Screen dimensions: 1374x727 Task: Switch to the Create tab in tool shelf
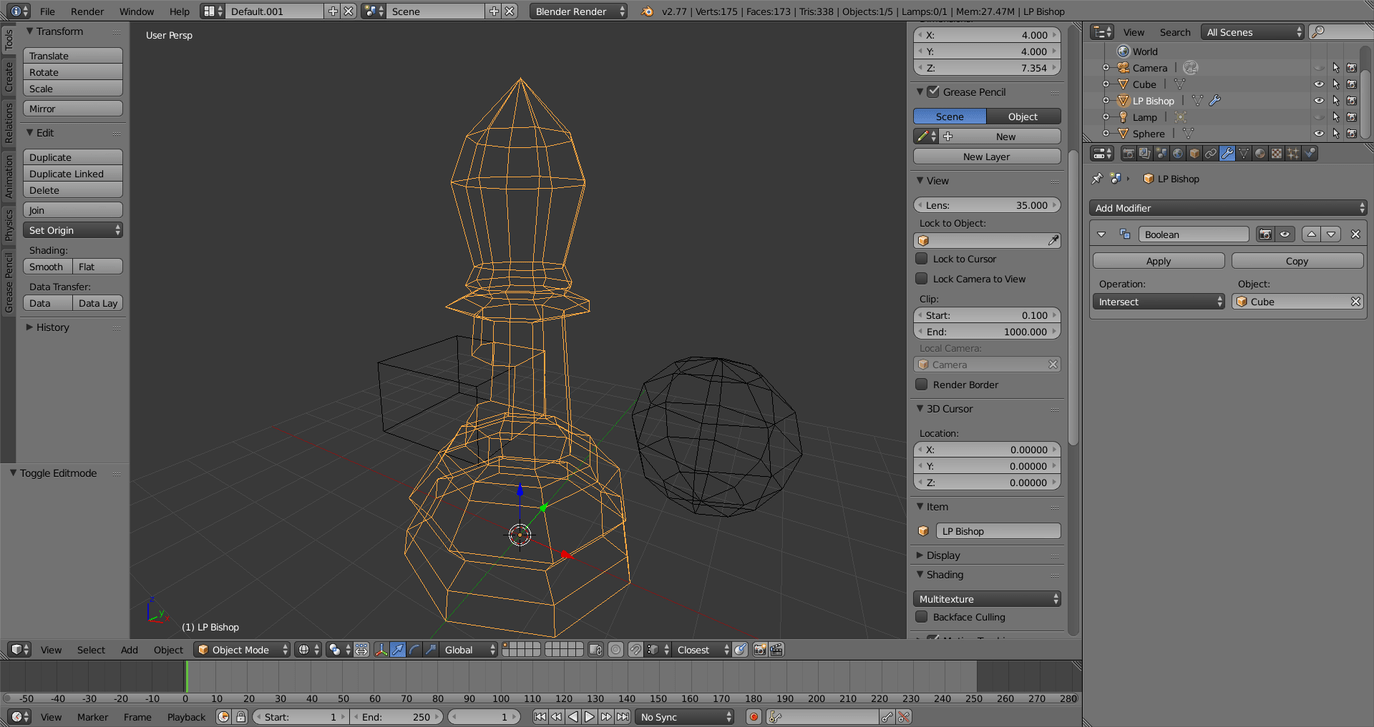8,77
